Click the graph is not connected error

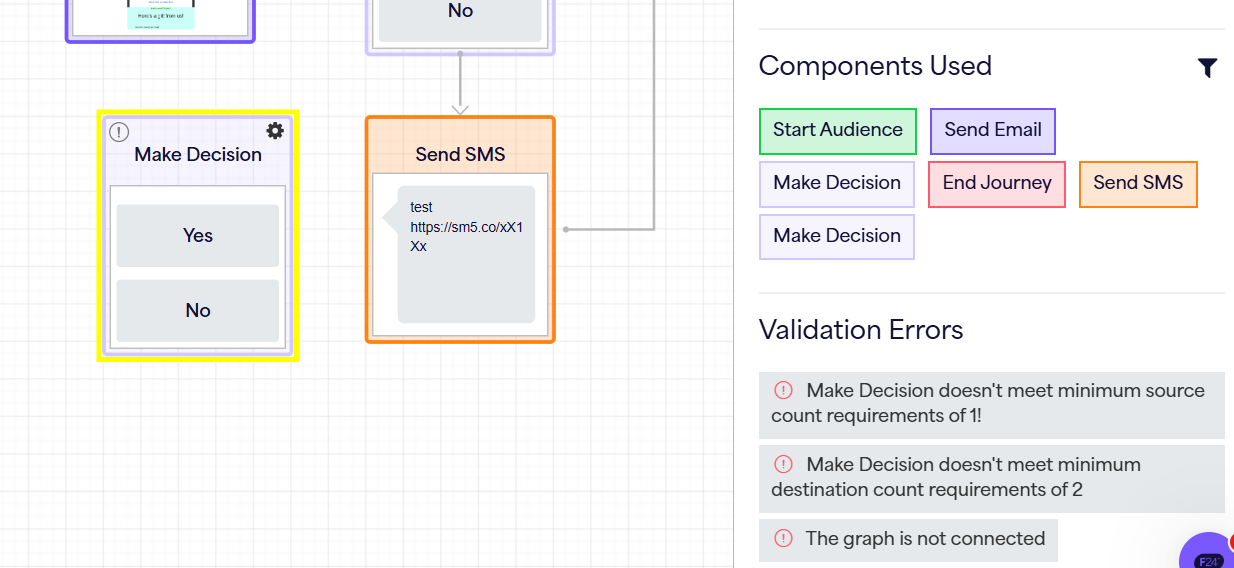[x=924, y=539]
